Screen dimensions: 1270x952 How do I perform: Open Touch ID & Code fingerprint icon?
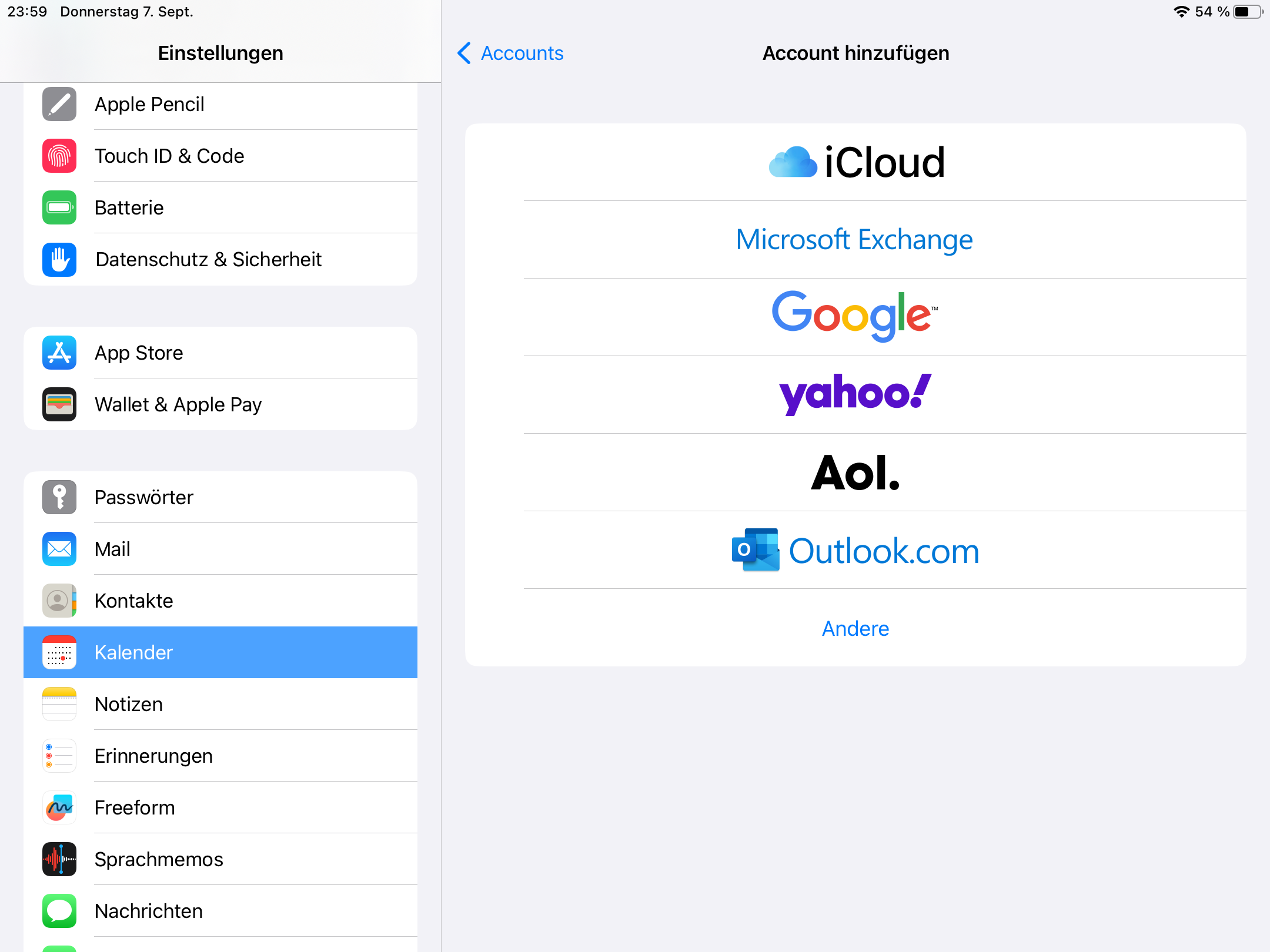pyautogui.click(x=59, y=156)
